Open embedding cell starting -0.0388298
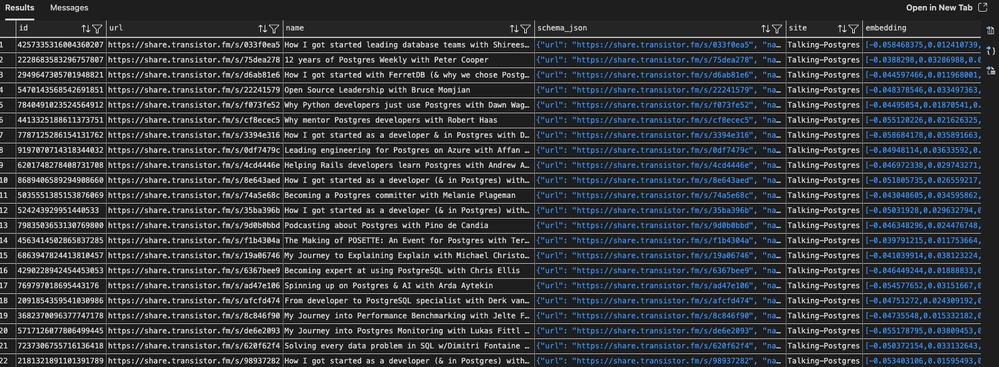Screen dimensions: 999x367 [x=921, y=60]
